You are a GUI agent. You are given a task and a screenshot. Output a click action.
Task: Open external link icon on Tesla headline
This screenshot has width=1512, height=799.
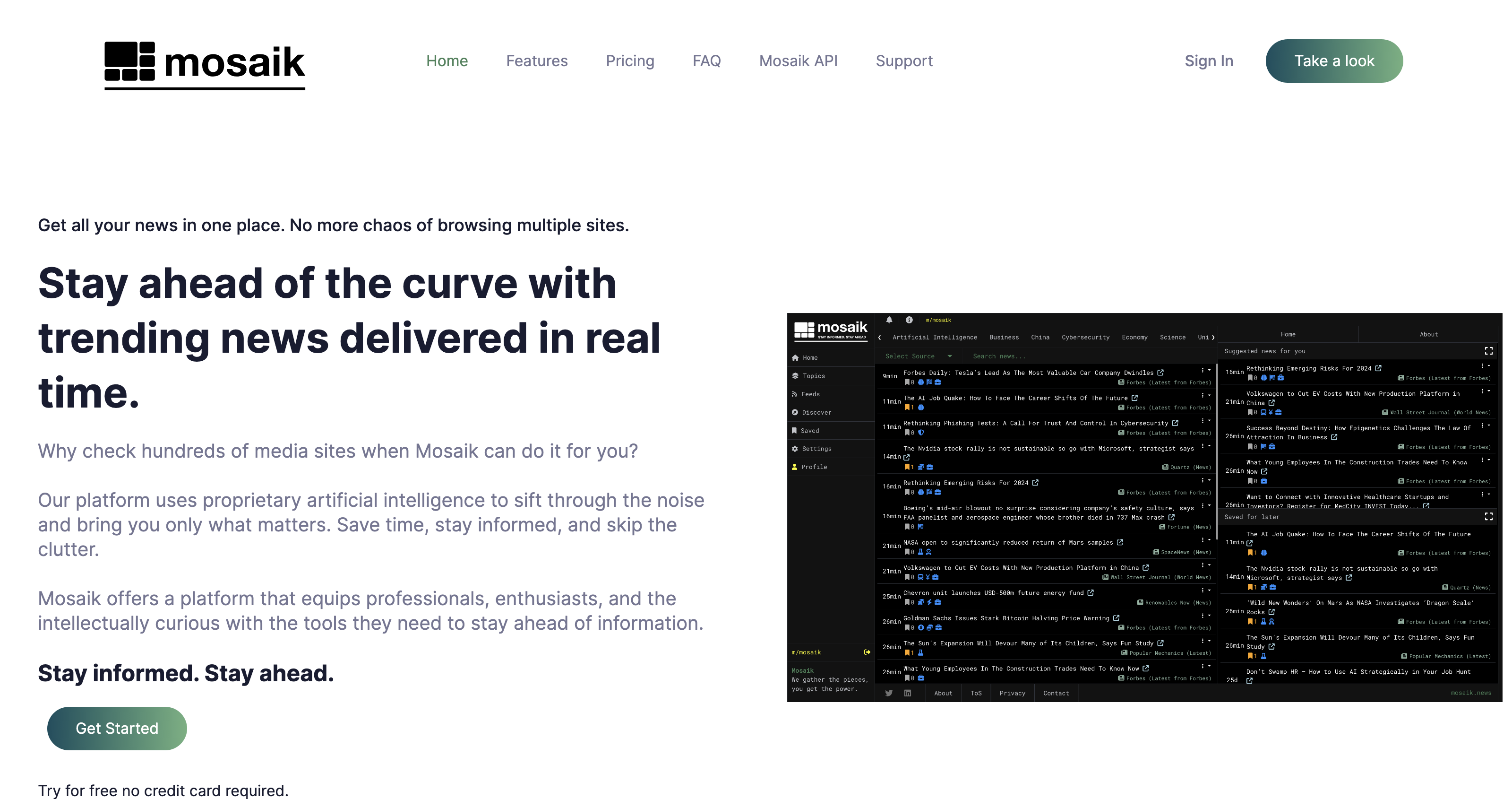pos(1160,373)
